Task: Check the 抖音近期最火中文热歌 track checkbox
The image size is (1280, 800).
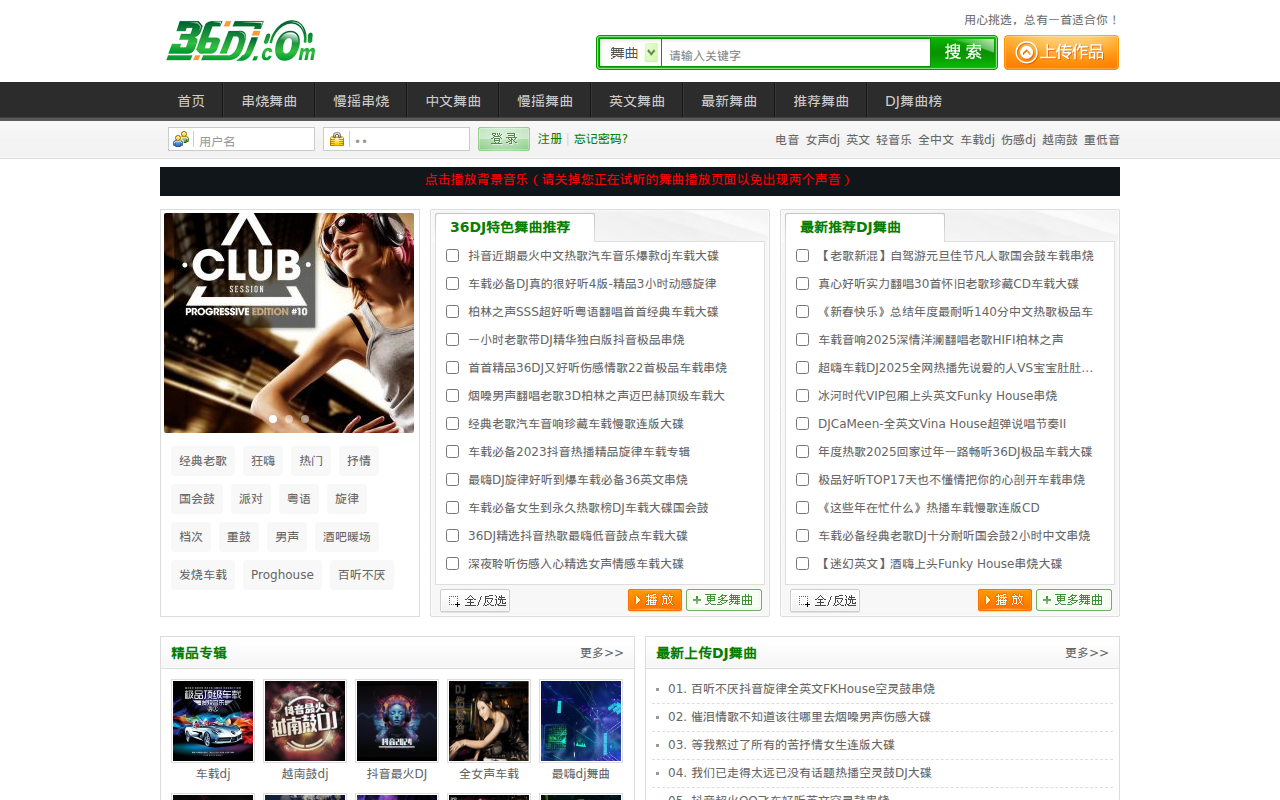Action: (452, 255)
